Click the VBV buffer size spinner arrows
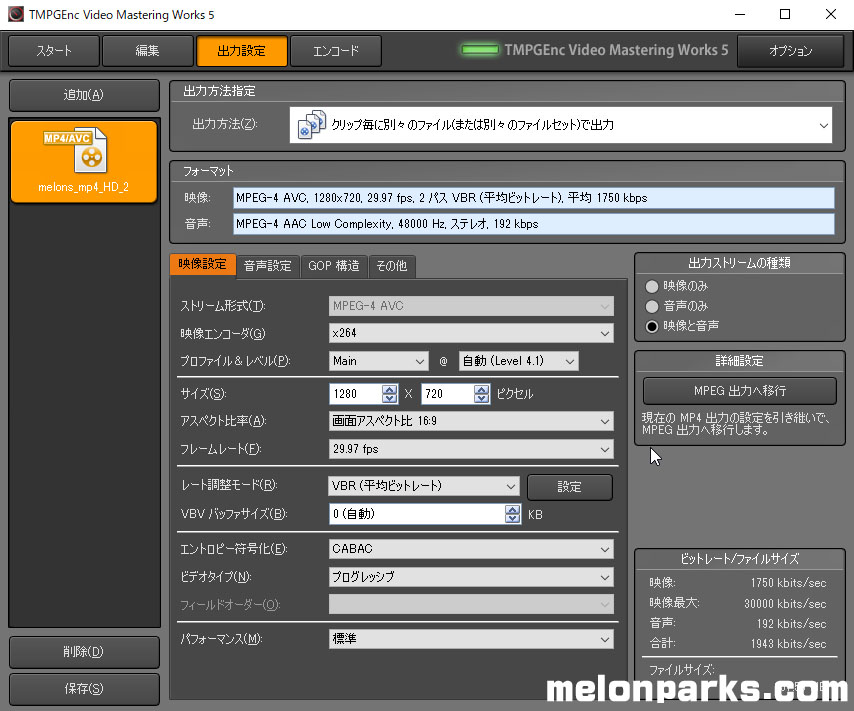Screen dimensions: 854x711 [513, 514]
